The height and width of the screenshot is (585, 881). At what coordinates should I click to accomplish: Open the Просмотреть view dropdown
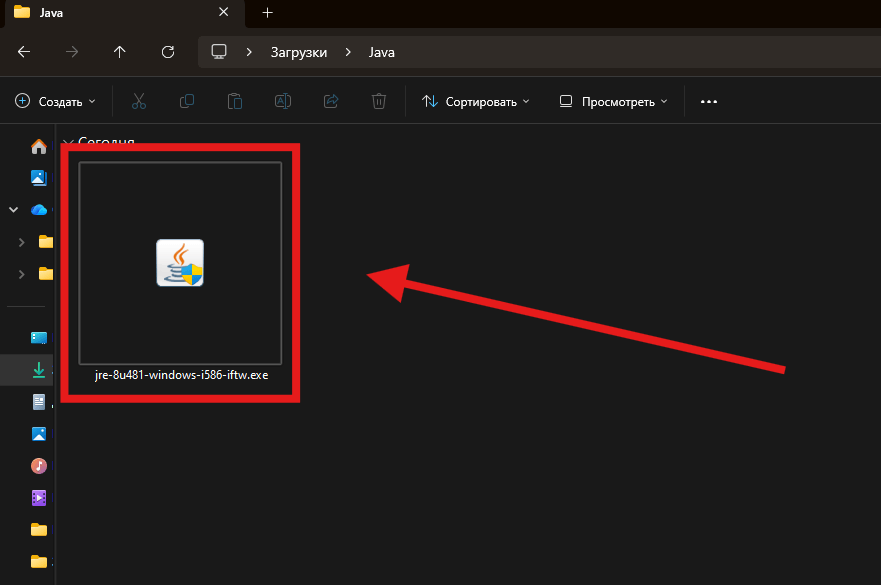(x=614, y=102)
